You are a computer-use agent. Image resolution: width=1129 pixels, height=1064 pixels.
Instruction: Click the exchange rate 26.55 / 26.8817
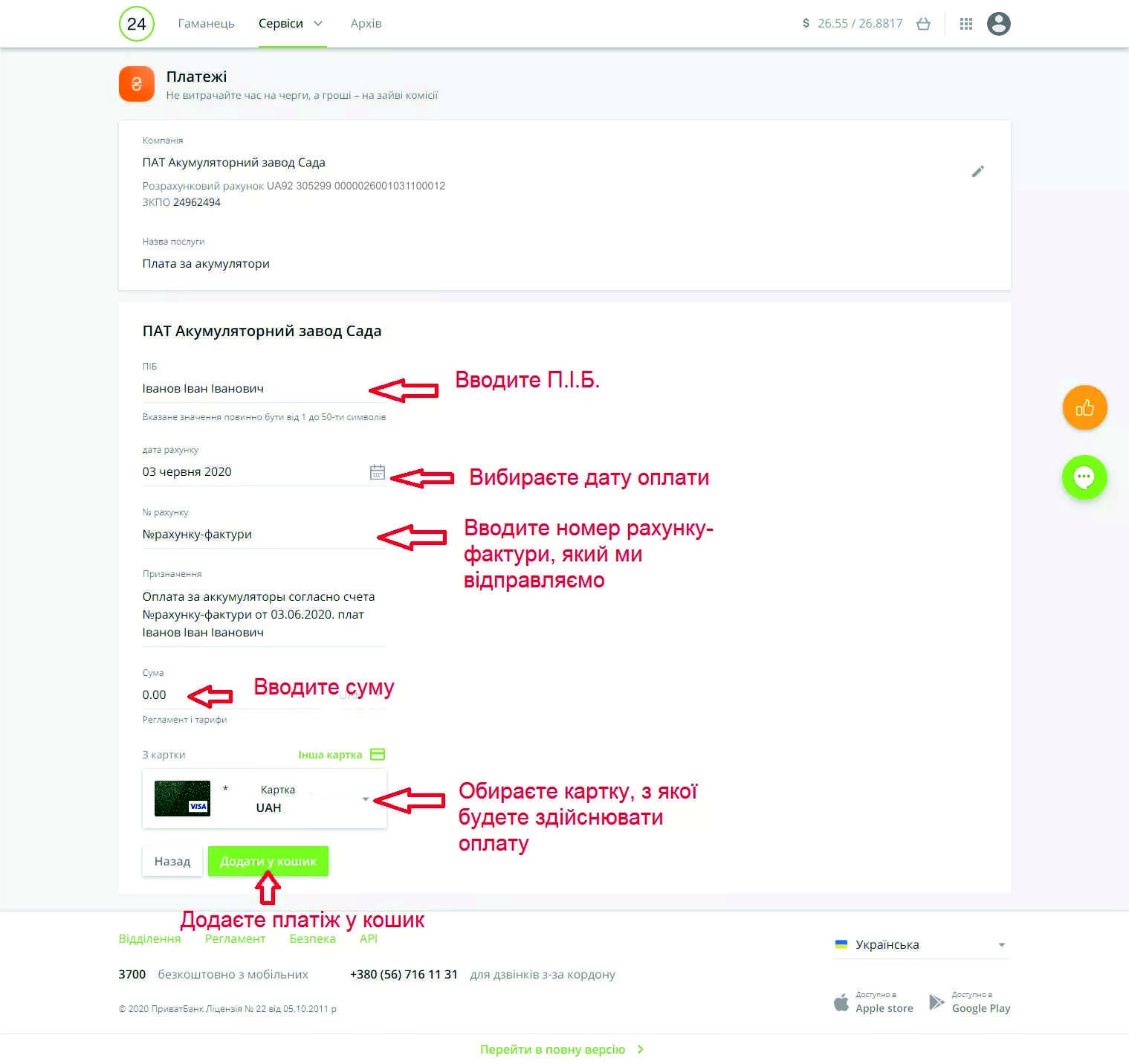coord(860,24)
